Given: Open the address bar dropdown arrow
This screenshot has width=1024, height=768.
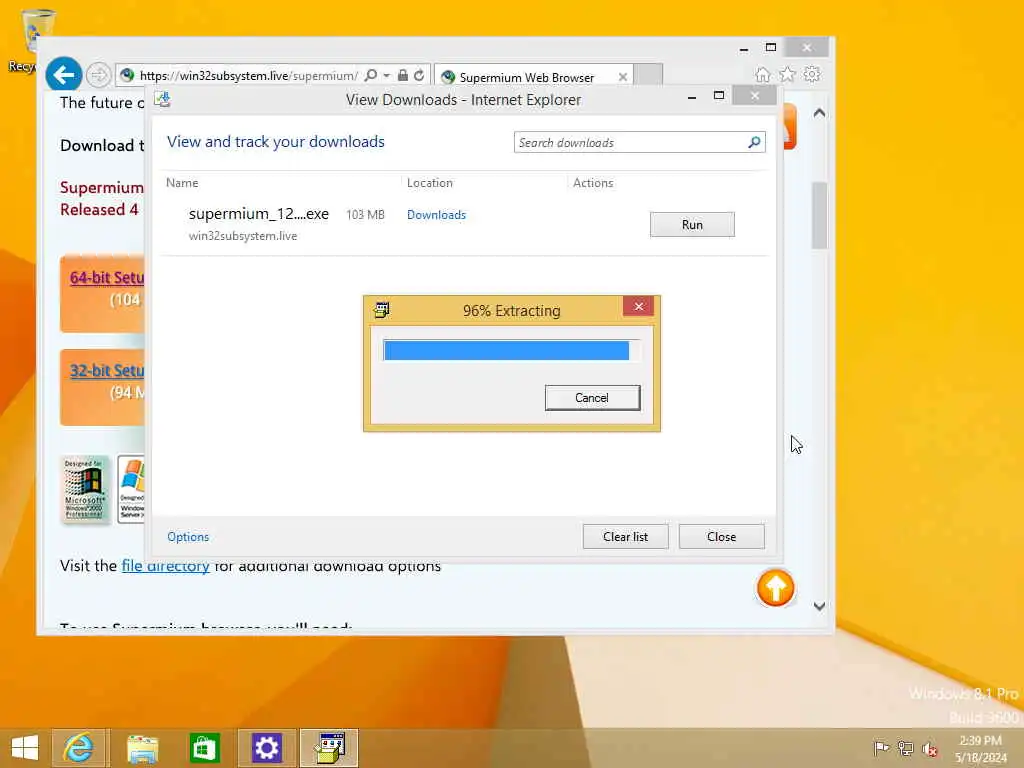Looking at the screenshot, I should click(x=387, y=76).
